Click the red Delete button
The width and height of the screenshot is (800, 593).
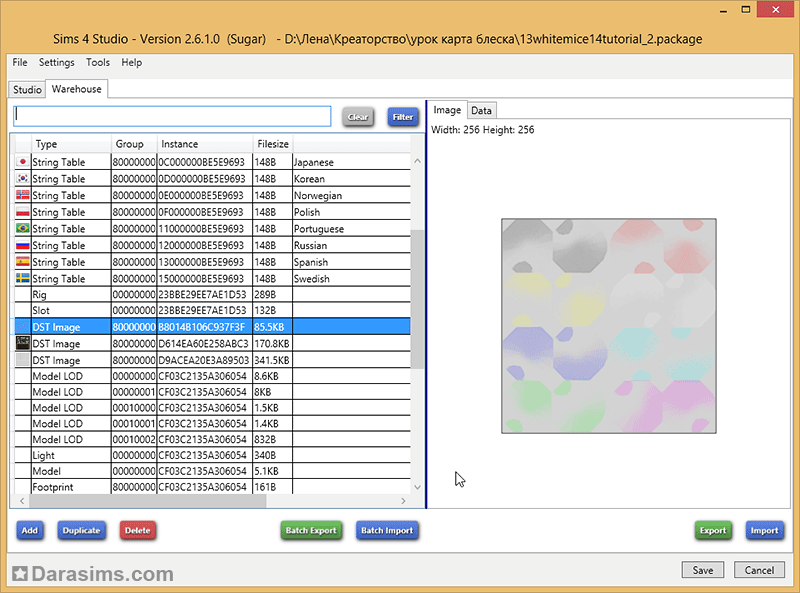pos(138,530)
